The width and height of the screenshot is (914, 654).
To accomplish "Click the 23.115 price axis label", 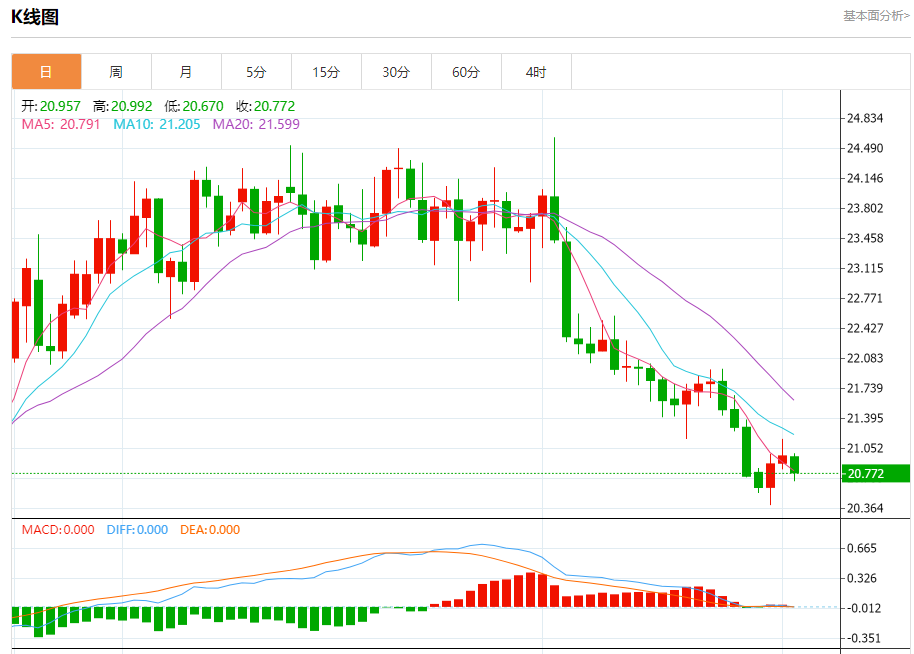I will [865, 268].
